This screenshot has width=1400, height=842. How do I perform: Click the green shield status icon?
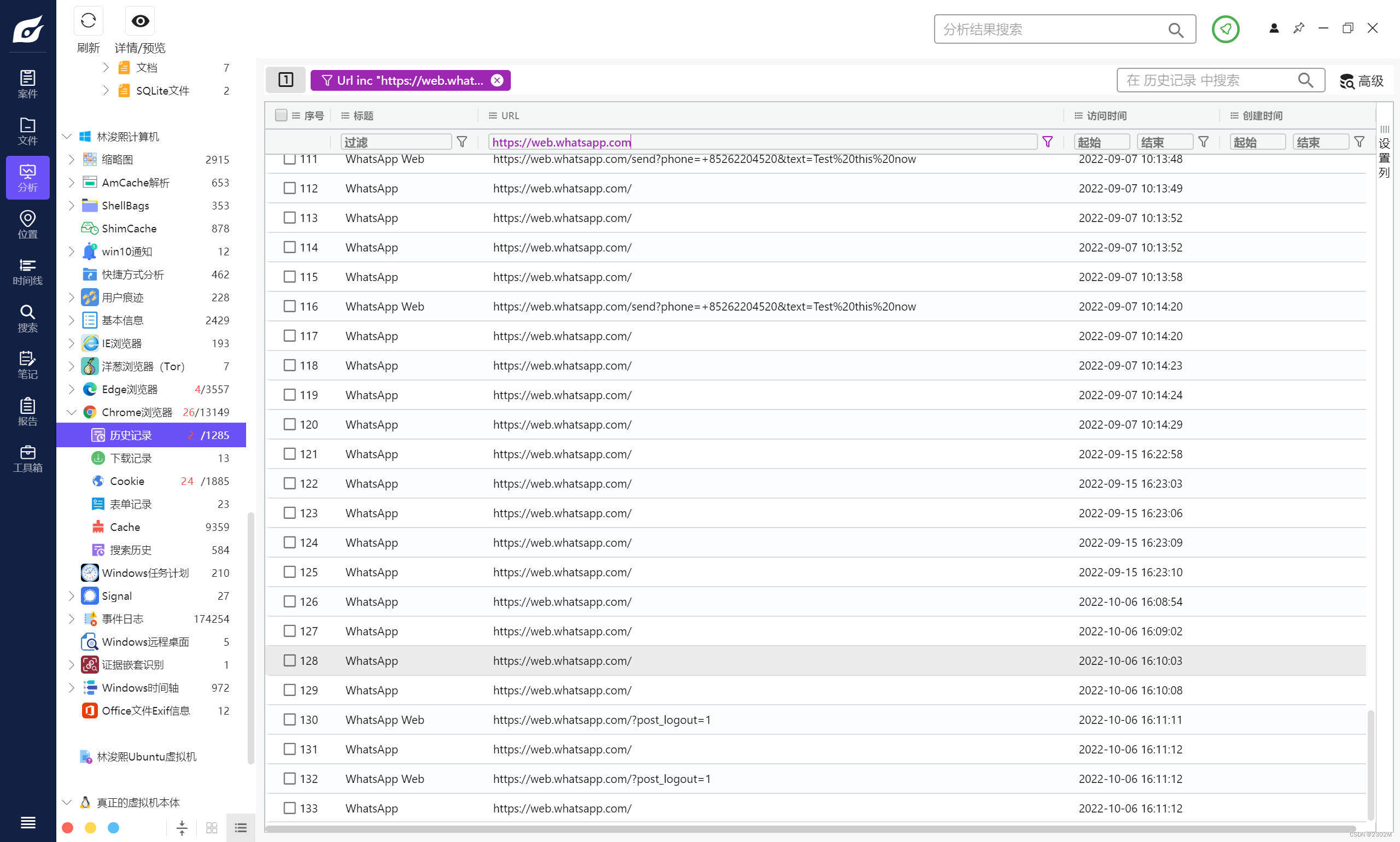click(1224, 29)
